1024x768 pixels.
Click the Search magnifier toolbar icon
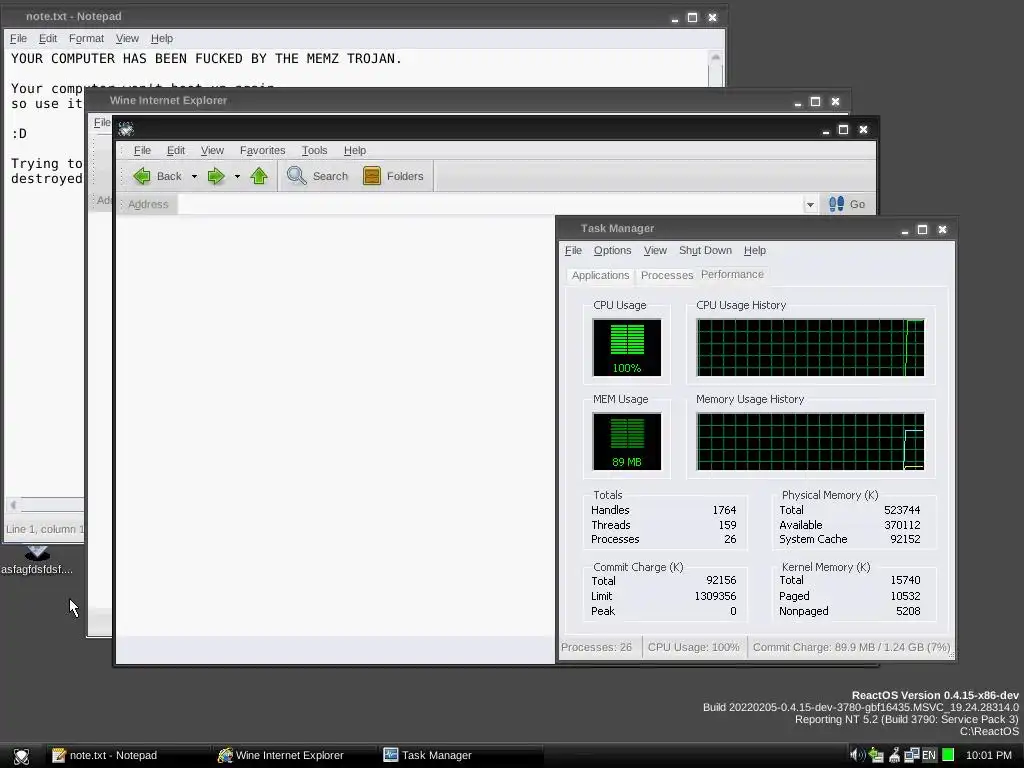click(x=297, y=176)
